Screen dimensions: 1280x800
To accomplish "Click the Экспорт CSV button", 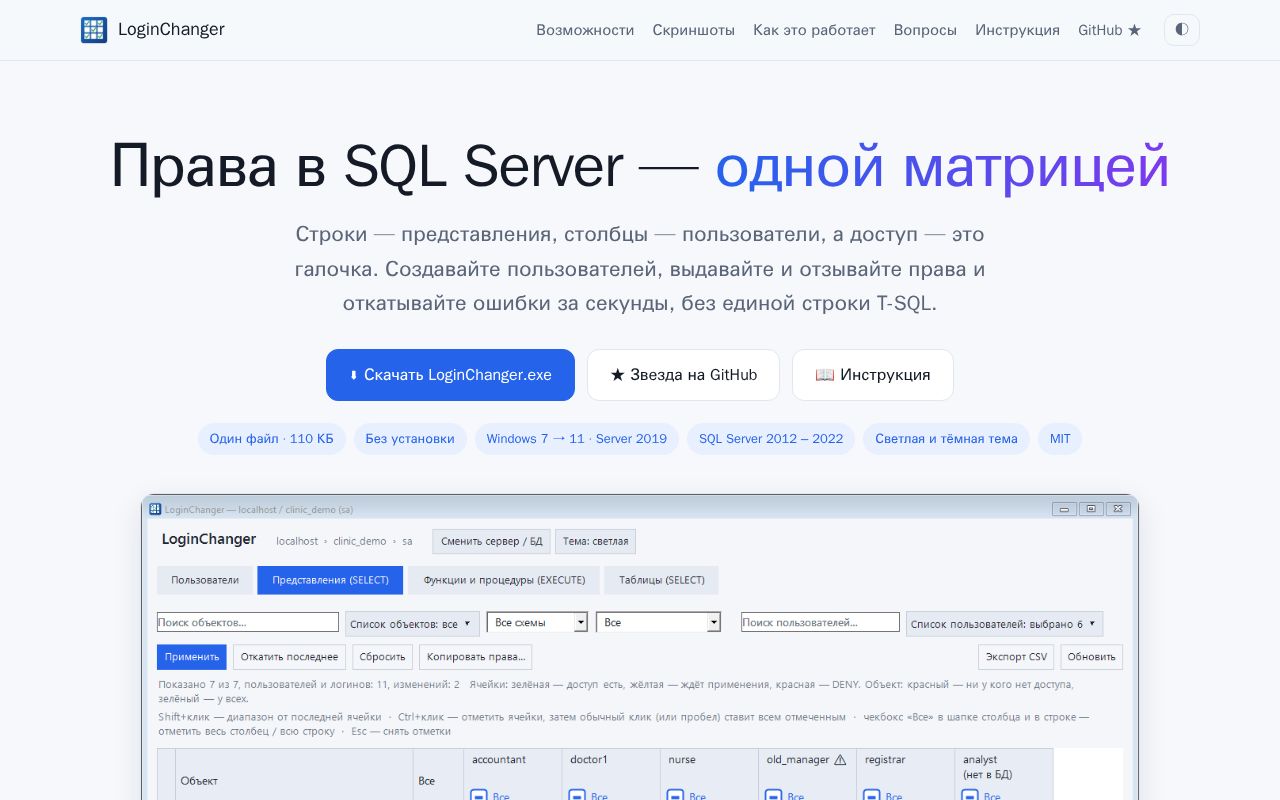I will (1016, 657).
